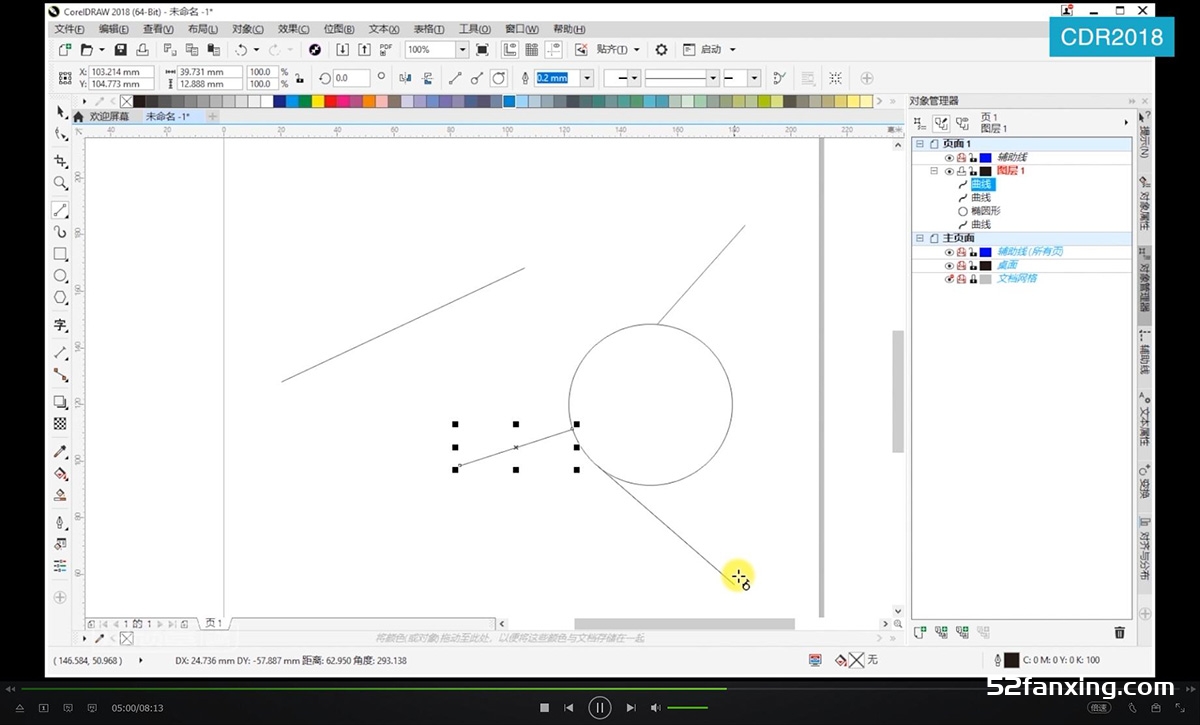Select the Crop tool
Screen dimensions: 1200x725
click(61, 161)
